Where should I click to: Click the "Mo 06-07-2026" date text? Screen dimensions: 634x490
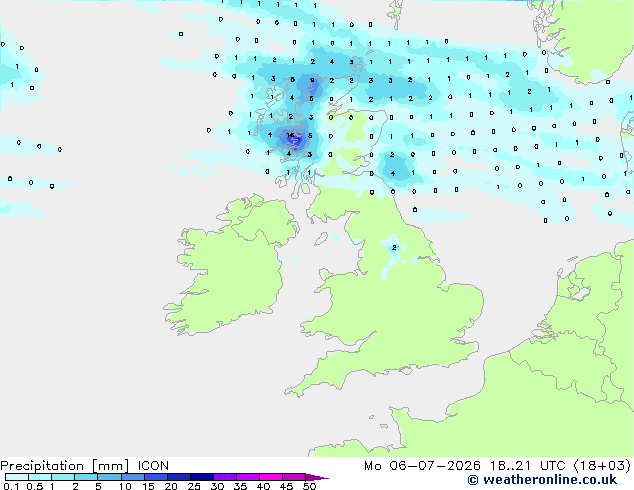[x=422, y=466]
